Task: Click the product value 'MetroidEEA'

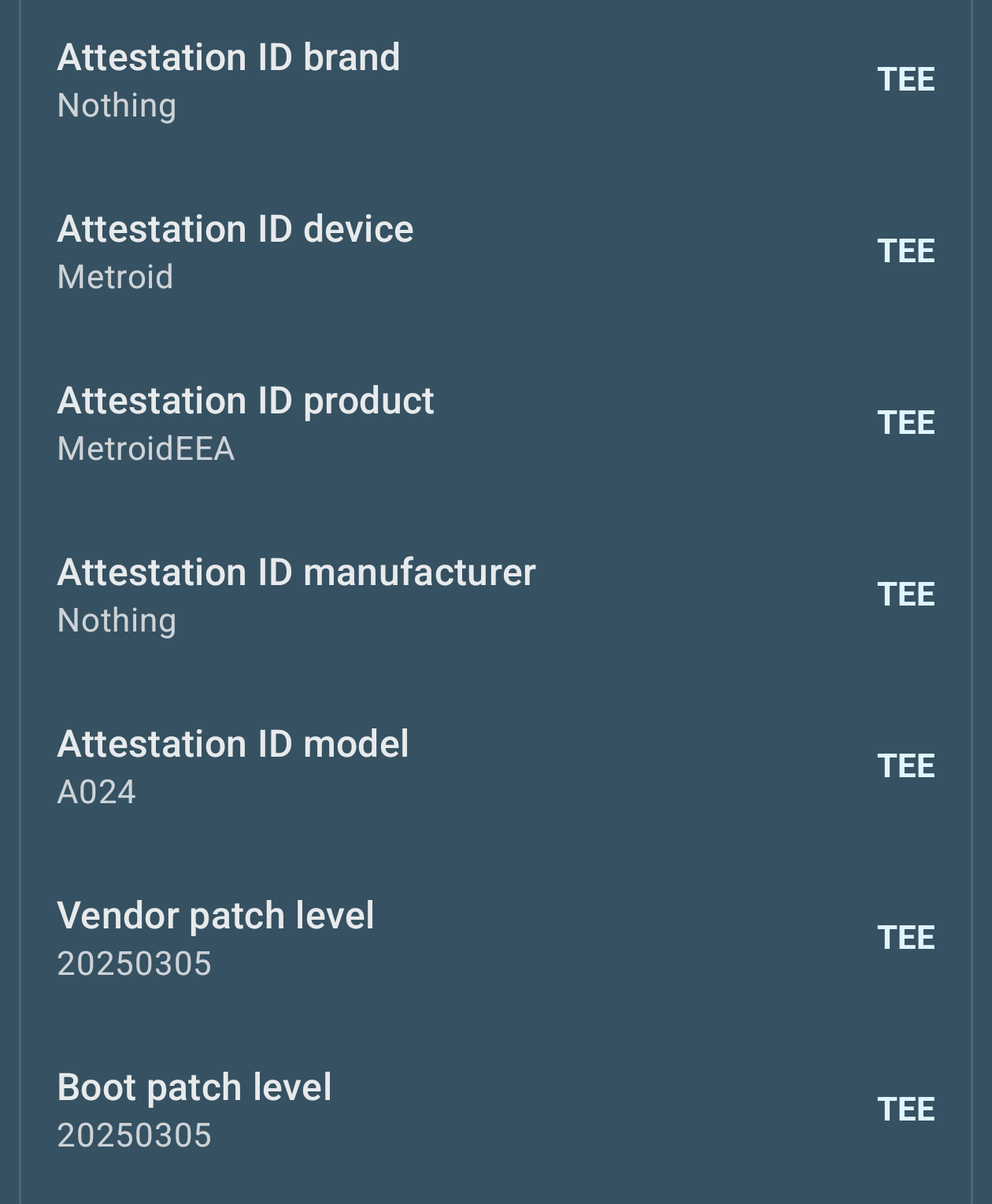Action: (x=146, y=449)
